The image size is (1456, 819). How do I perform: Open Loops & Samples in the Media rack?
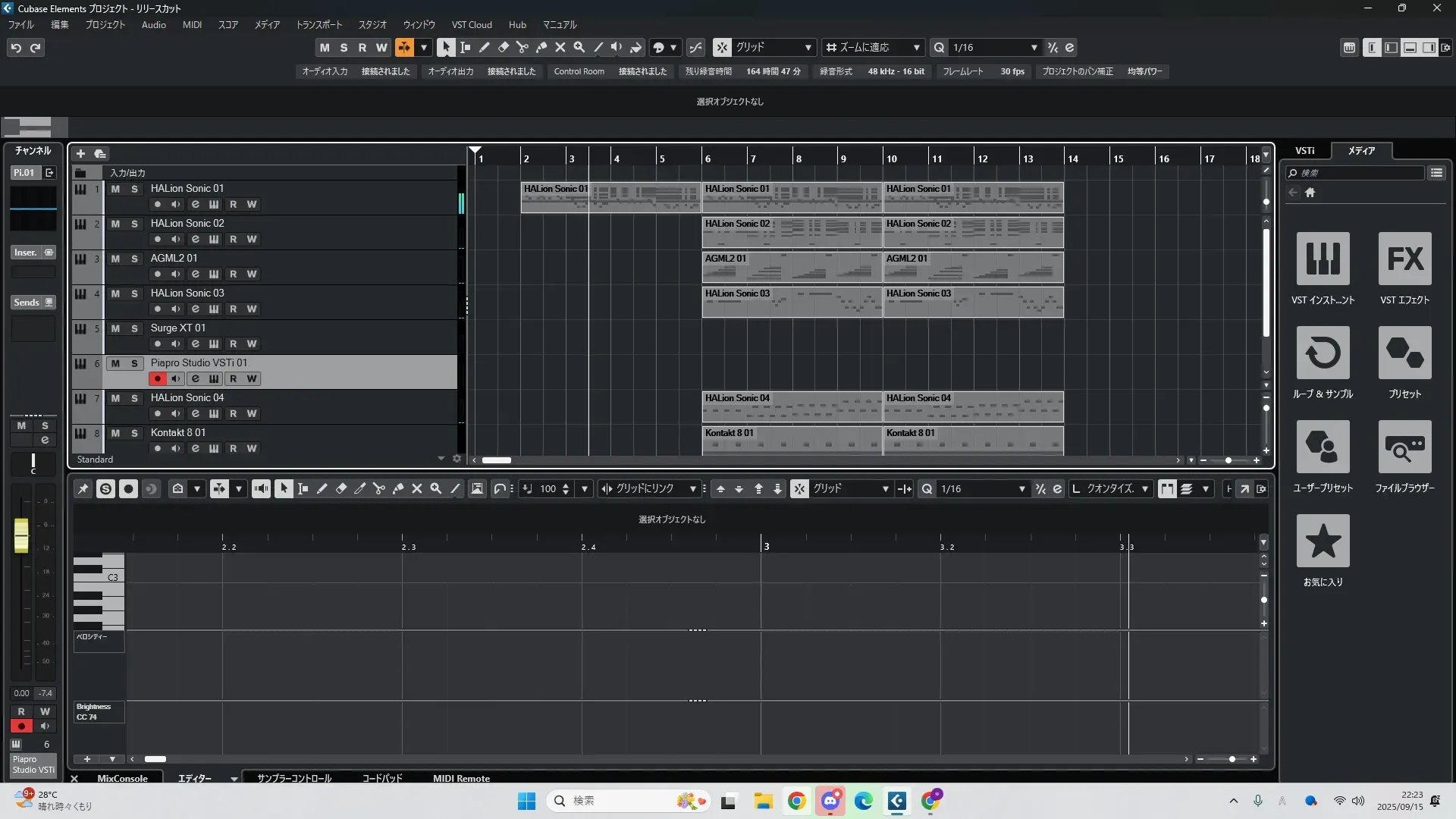(1323, 353)
